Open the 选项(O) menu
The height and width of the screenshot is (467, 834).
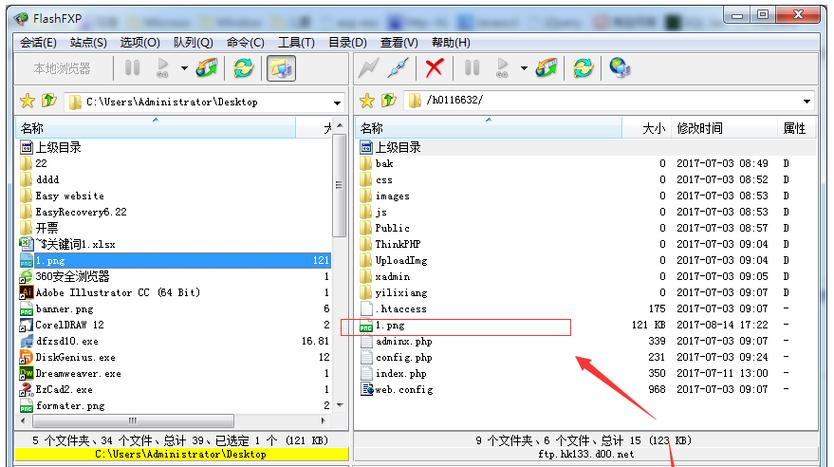[140, 43]
